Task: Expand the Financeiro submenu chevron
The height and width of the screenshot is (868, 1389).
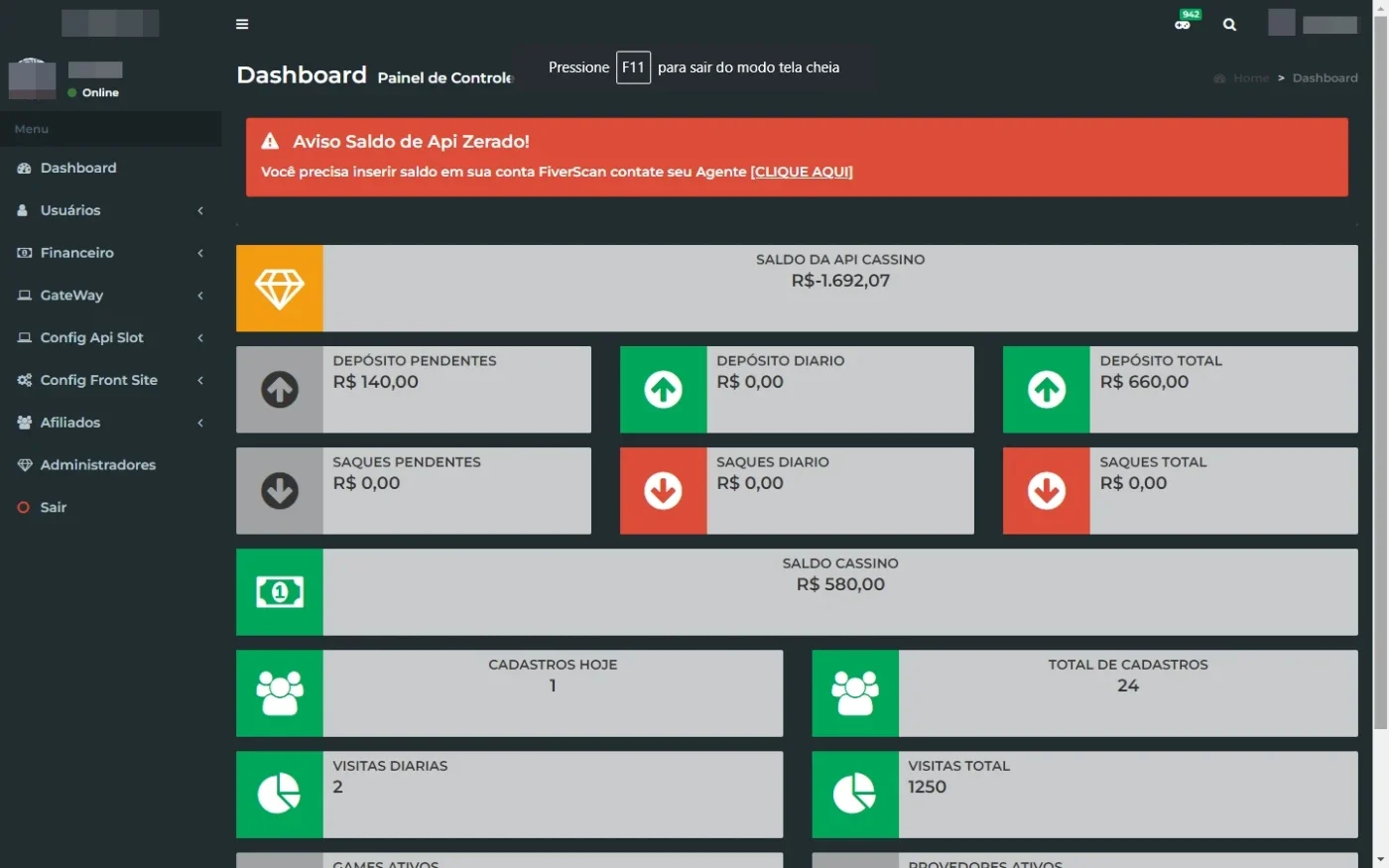Action: point(200,253)
